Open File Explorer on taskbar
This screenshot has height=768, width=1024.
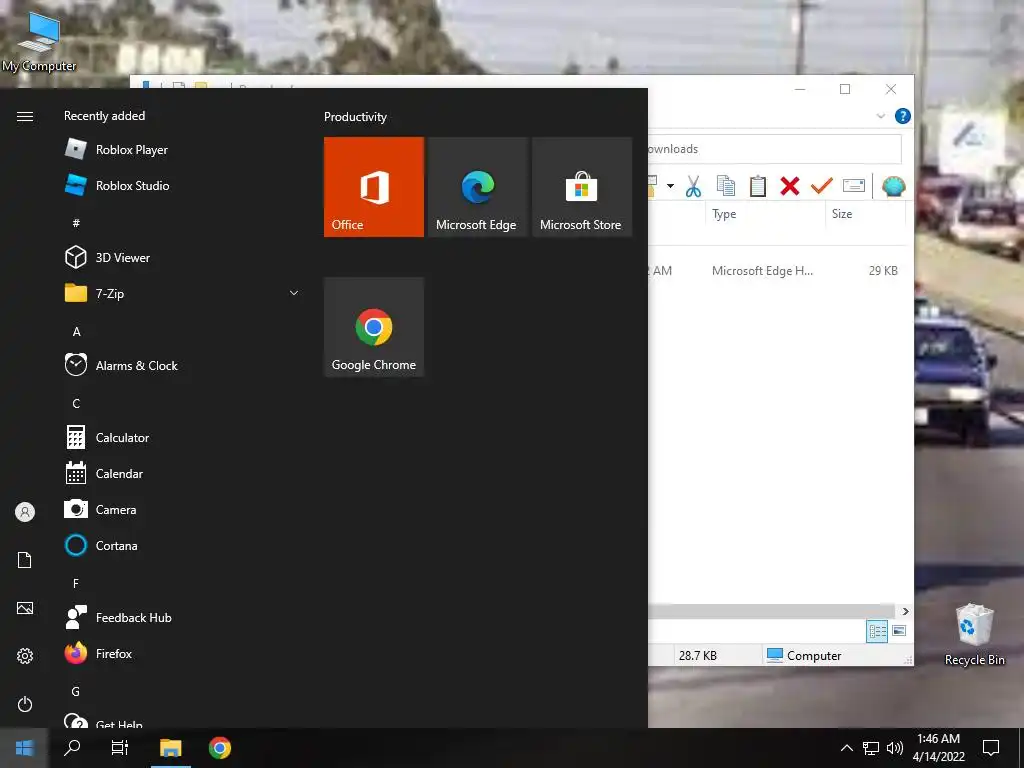tap(170, 748)
